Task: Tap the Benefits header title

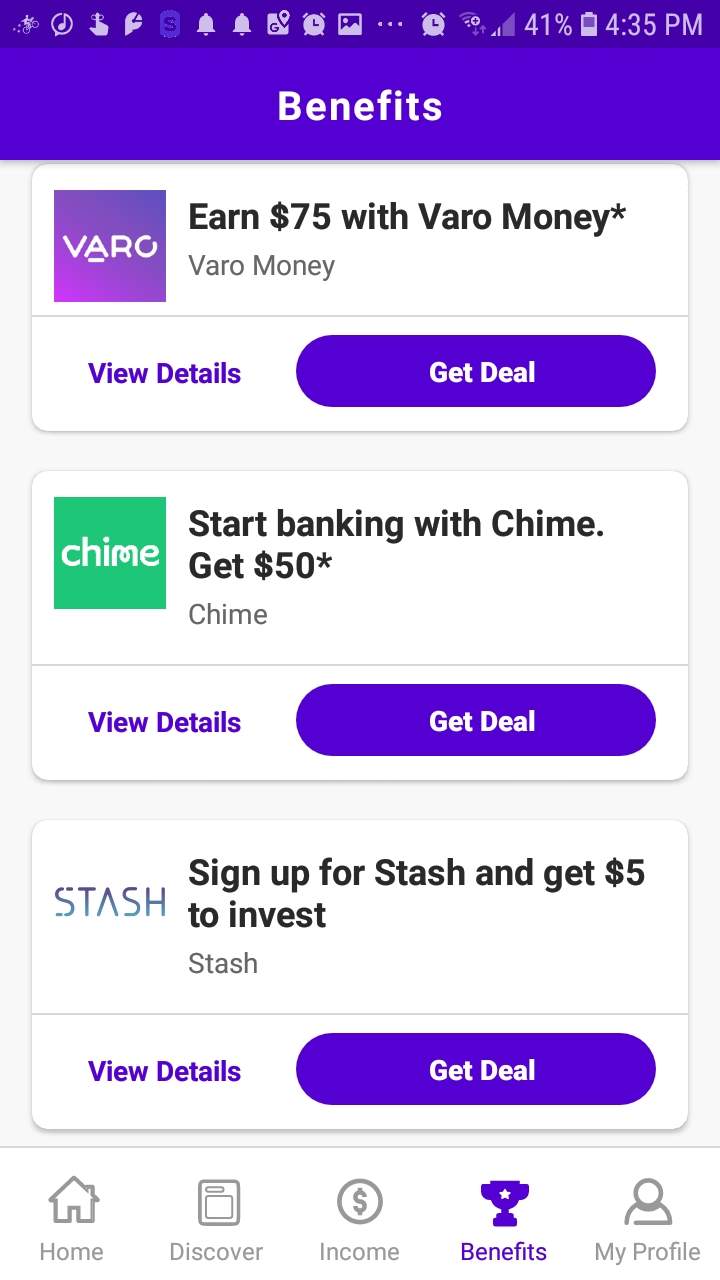Action: [360, 106]
